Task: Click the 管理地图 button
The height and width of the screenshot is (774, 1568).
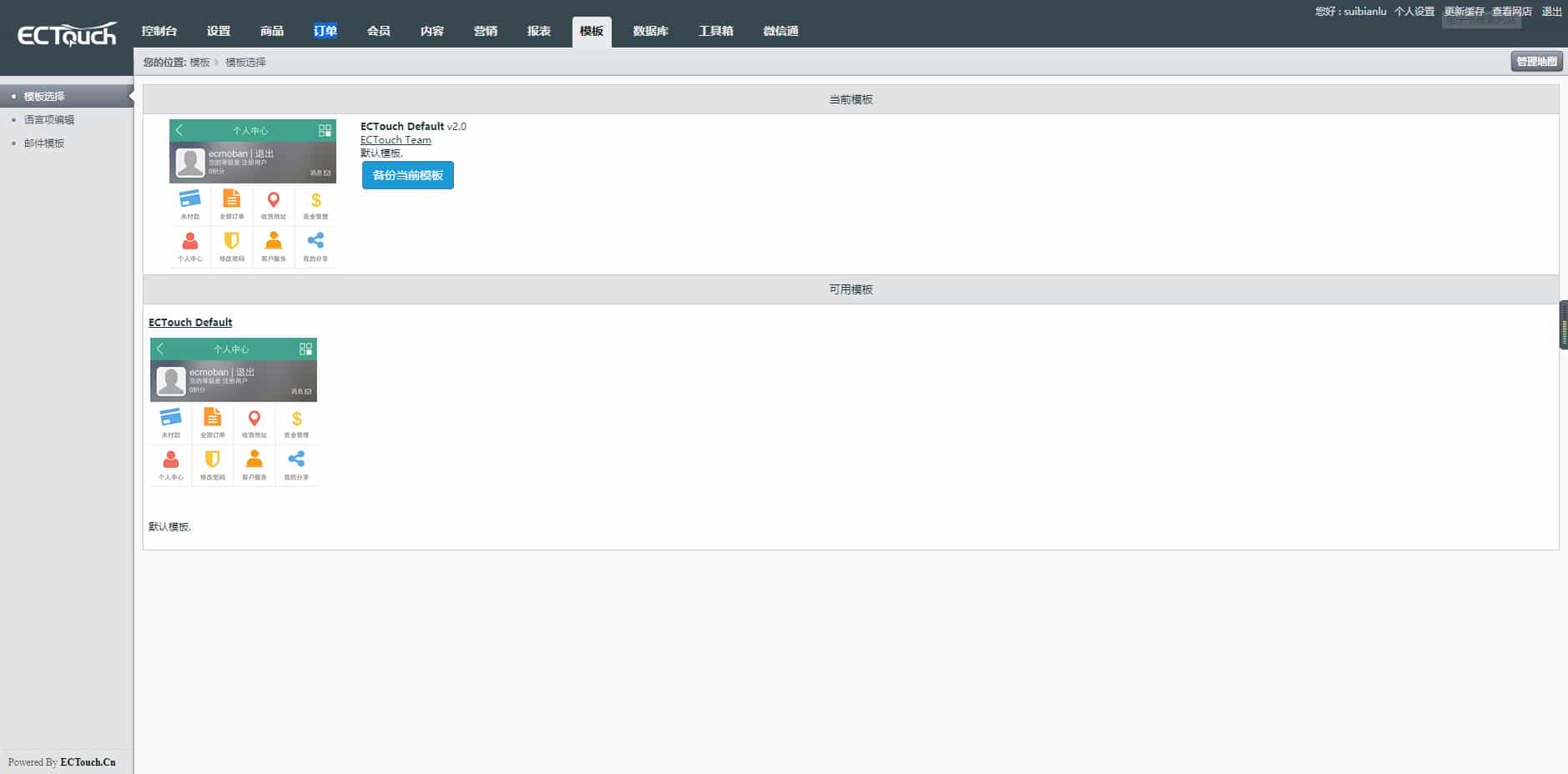Action: 1536,61
